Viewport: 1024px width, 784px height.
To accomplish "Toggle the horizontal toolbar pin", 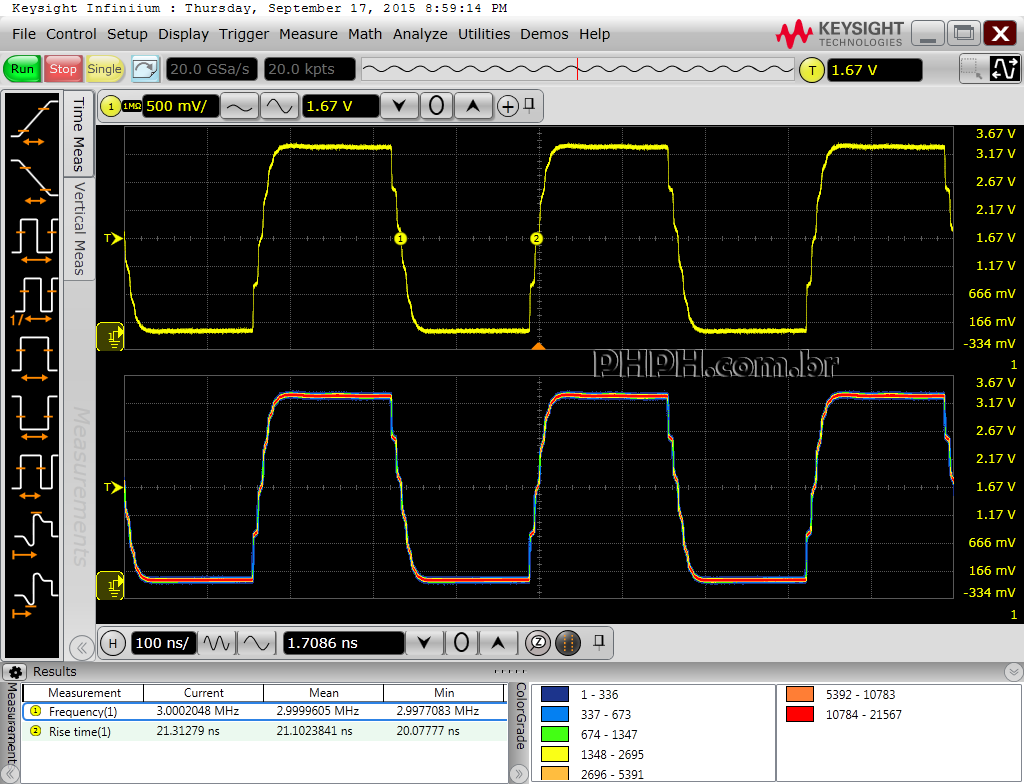I will point(598,642).
